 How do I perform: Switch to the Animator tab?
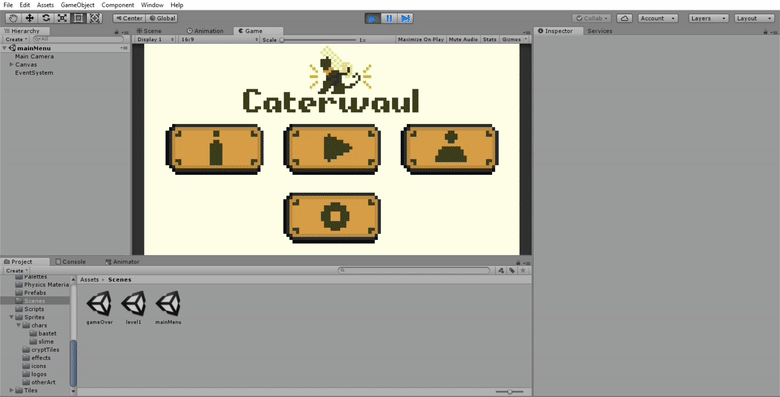[123, 262]
